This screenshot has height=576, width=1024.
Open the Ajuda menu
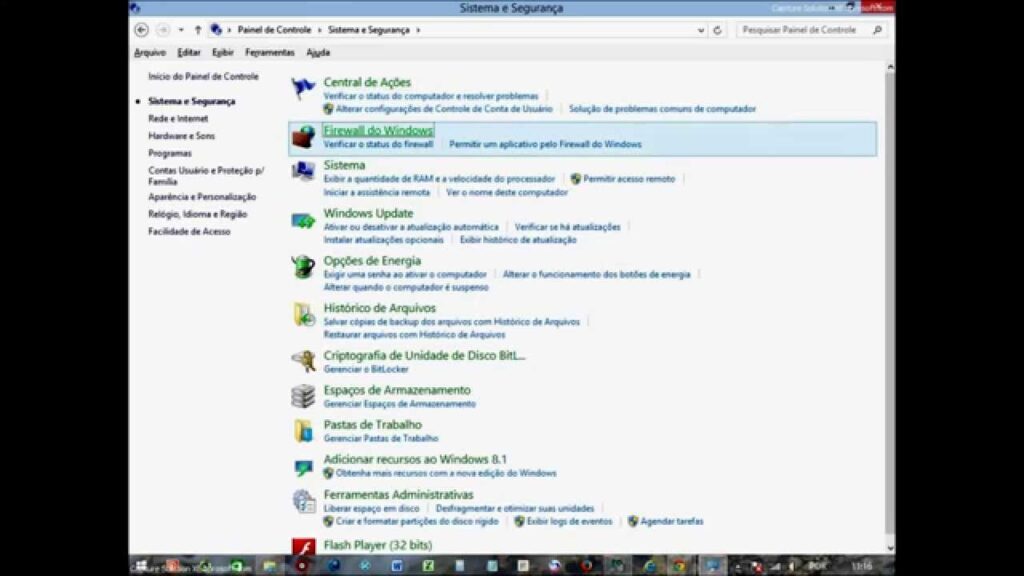pos(318,52)
